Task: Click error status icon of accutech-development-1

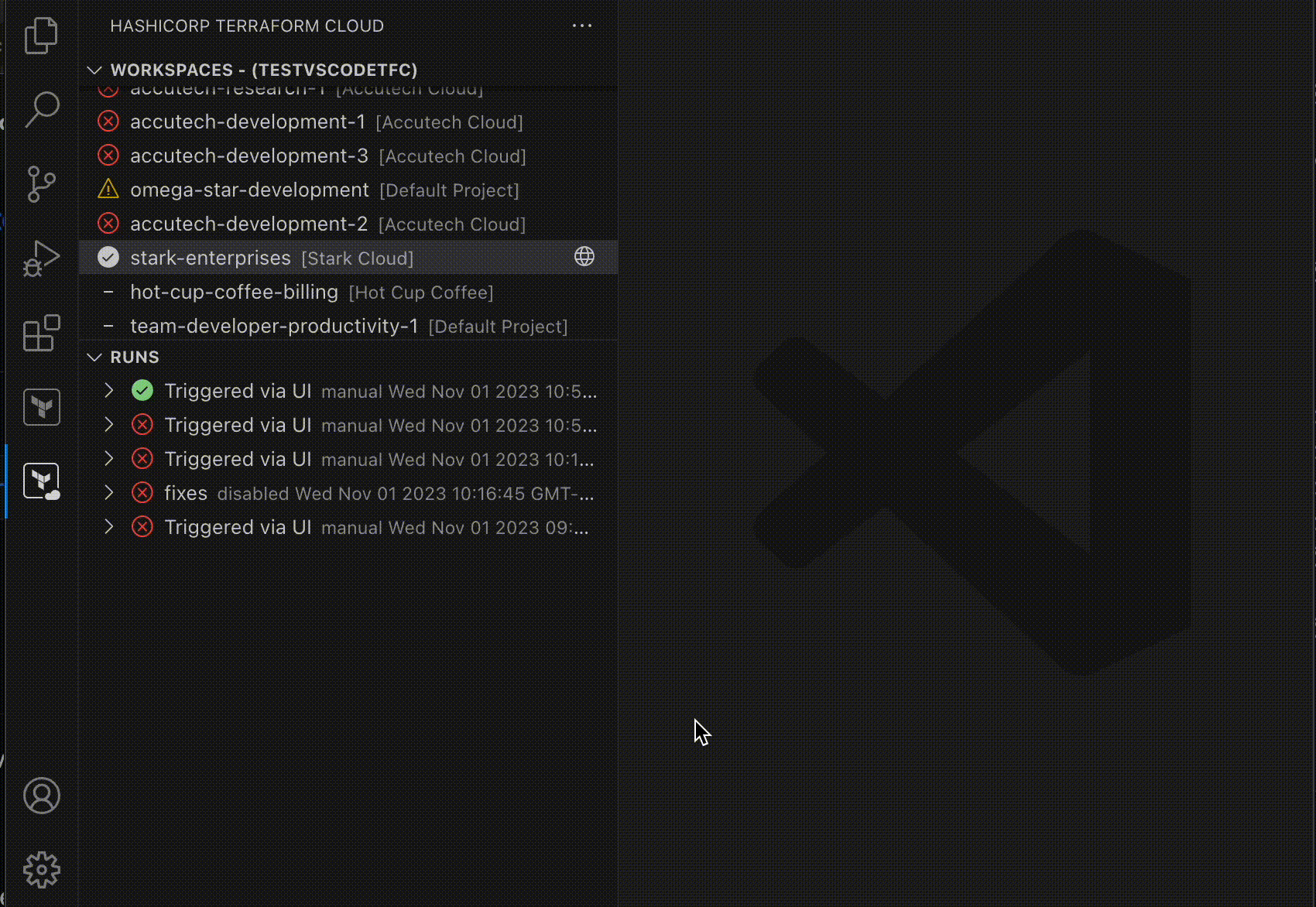Action: coord(108,122)
